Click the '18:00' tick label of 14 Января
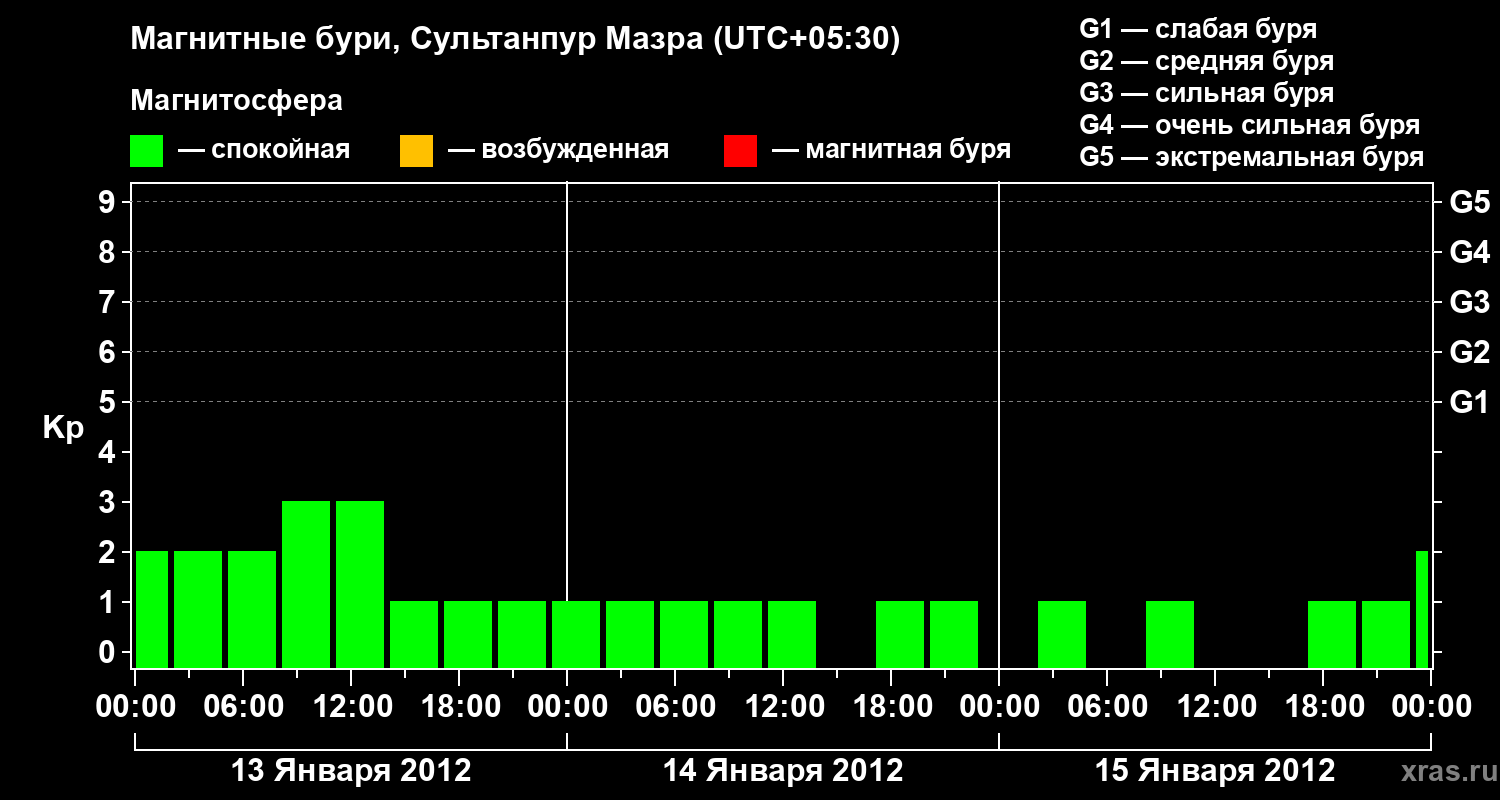The image size is (1500, 800). click(x=891, y=707)
